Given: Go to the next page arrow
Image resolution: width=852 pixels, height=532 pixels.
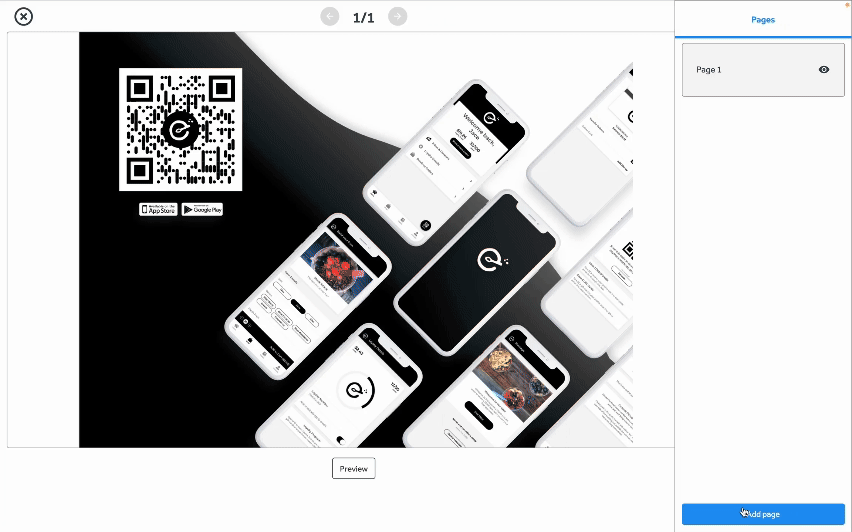Looking at the screenshot, I should [398, 16].
